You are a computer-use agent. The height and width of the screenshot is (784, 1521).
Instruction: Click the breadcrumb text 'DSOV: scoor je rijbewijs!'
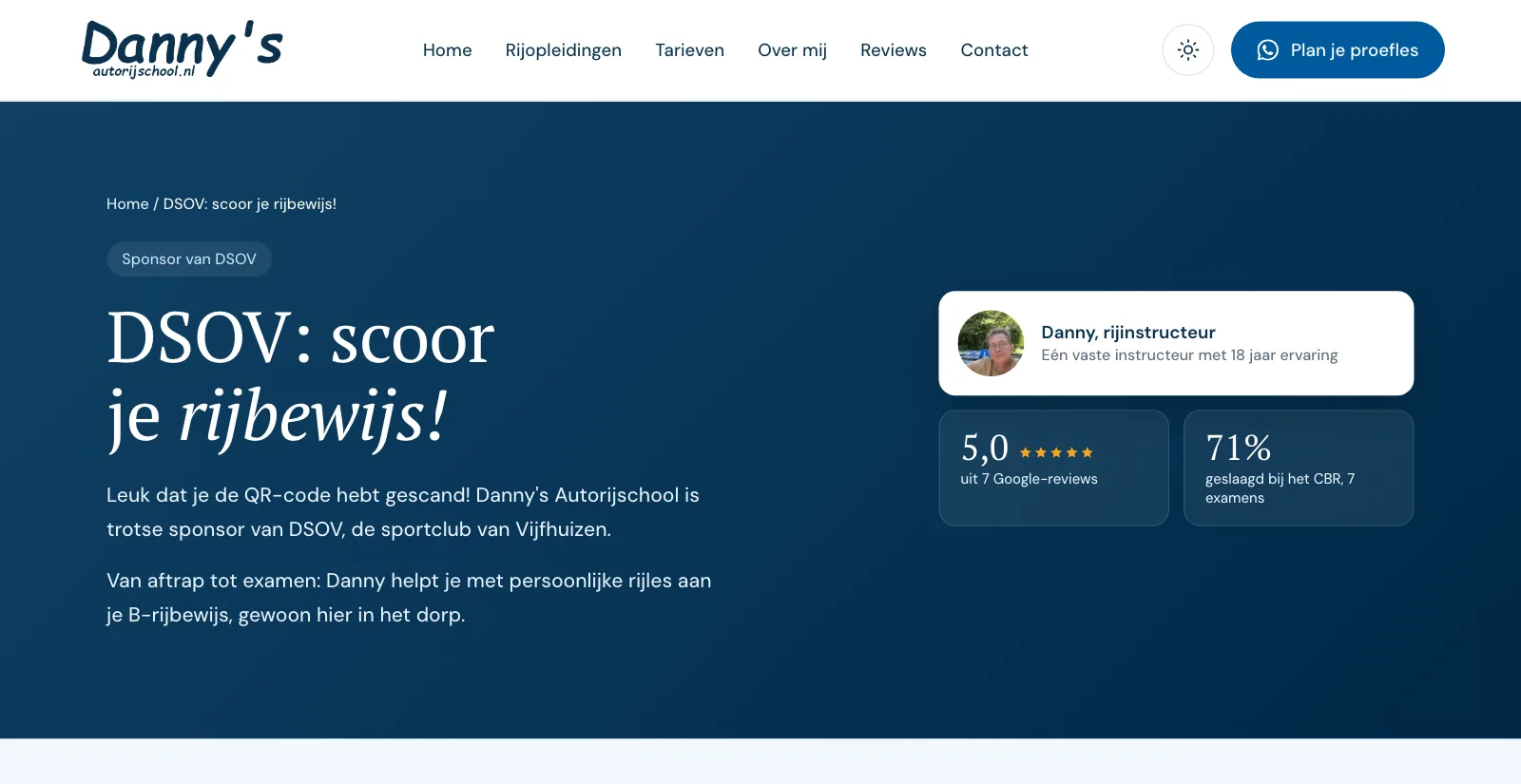click(250, 204)
